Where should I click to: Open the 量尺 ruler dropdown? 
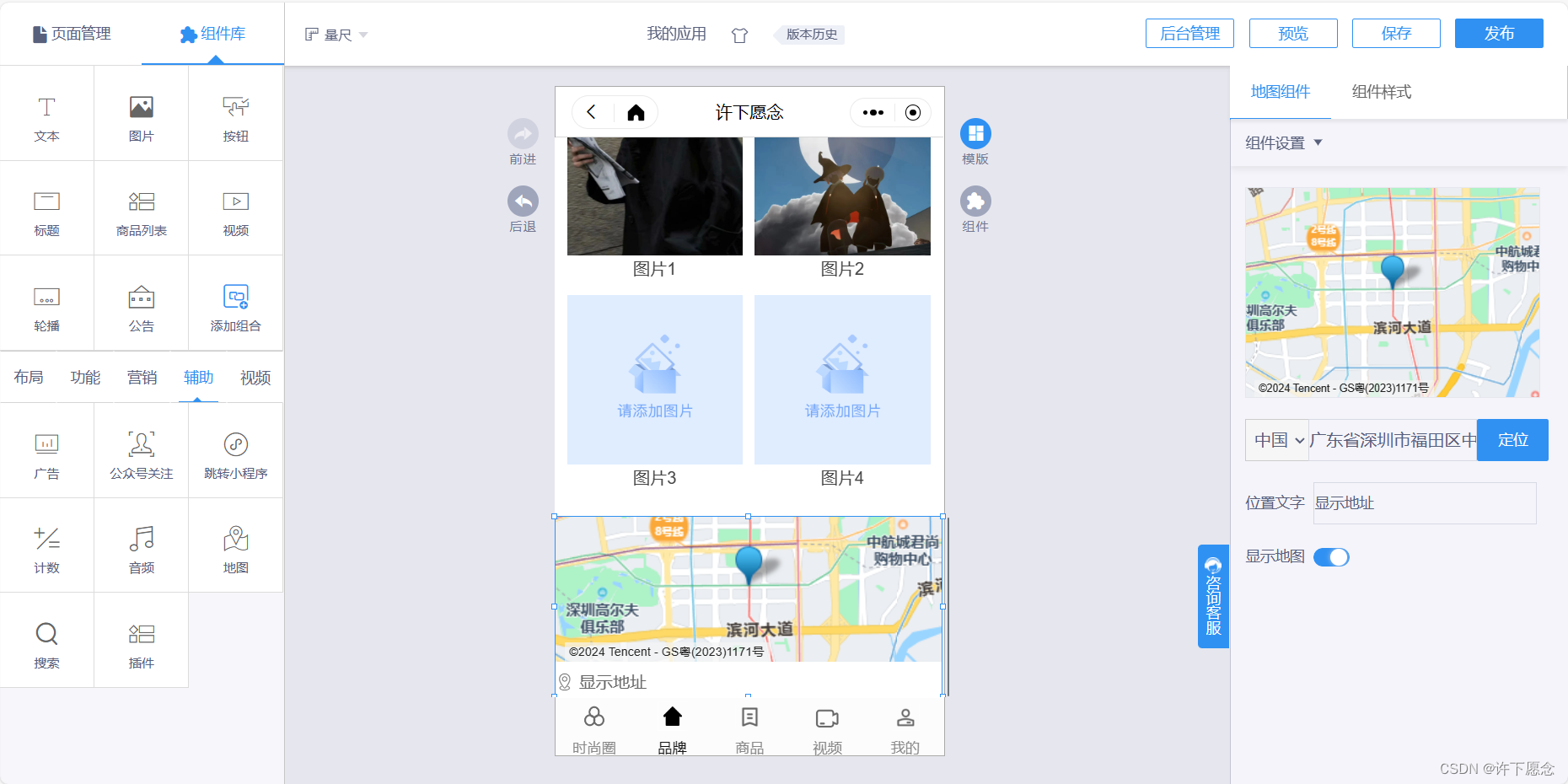(336, 35)
